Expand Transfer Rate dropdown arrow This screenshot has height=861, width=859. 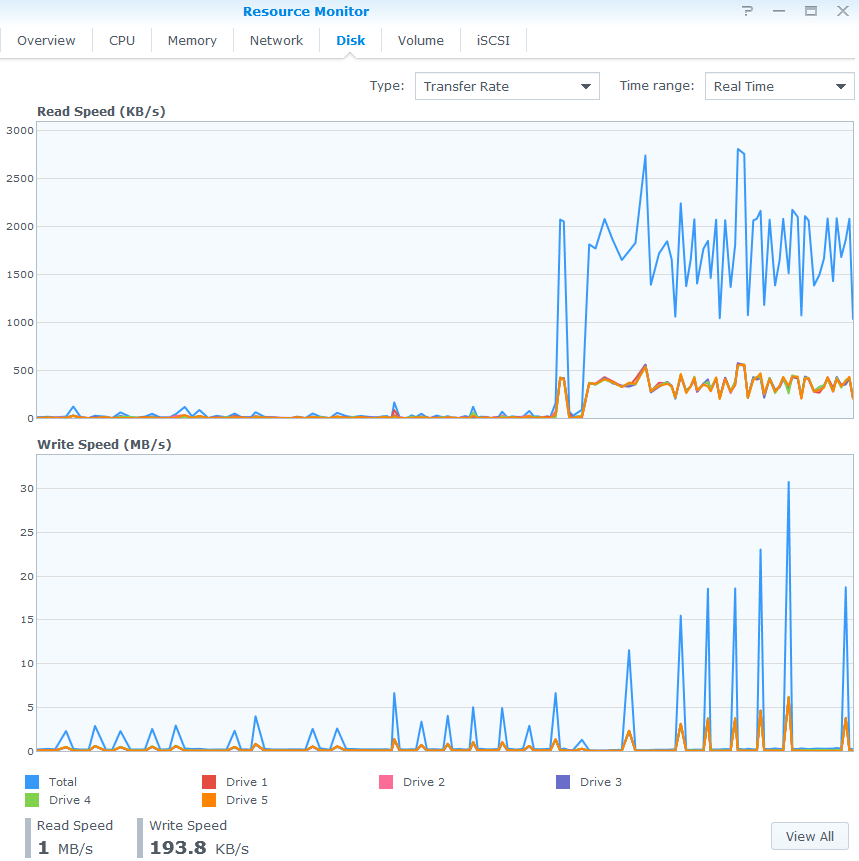click(586, 87)
